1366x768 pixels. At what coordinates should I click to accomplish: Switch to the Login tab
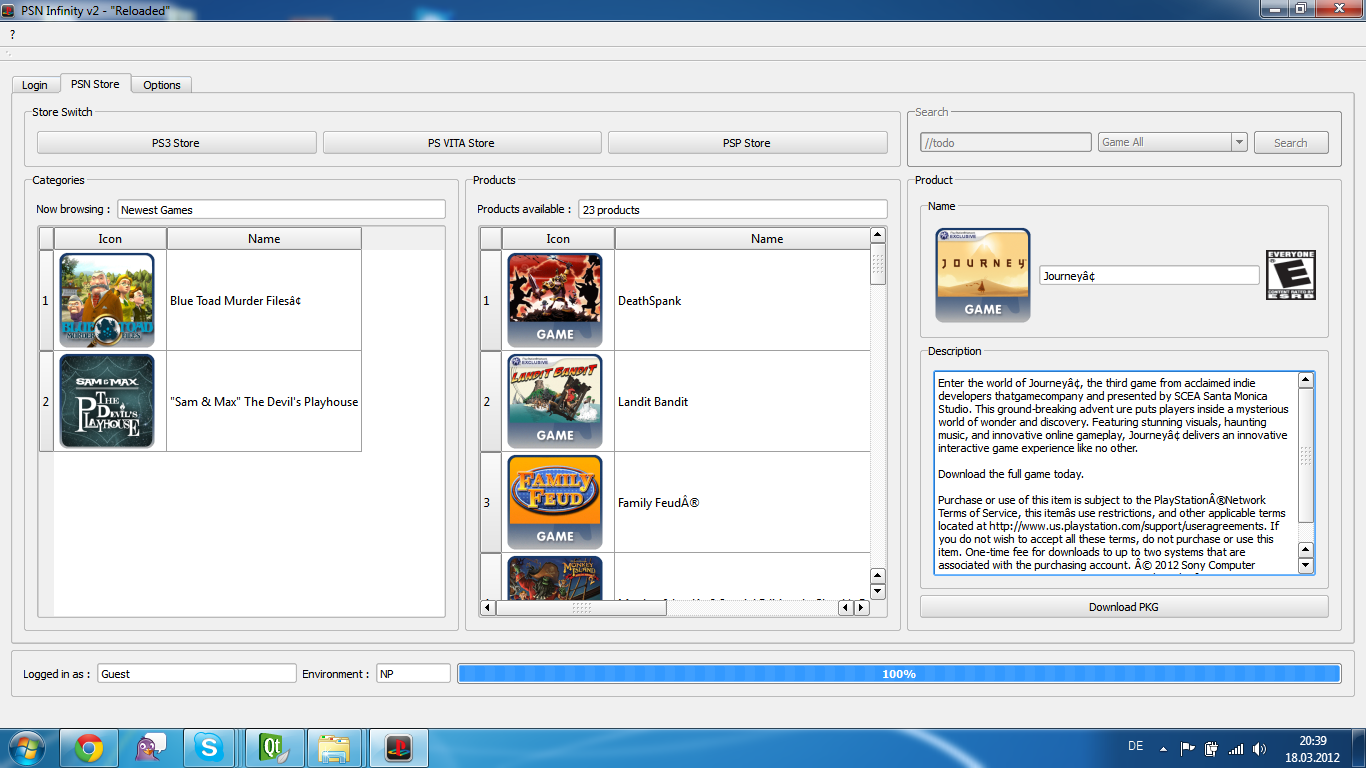click(x=35, y=85)
